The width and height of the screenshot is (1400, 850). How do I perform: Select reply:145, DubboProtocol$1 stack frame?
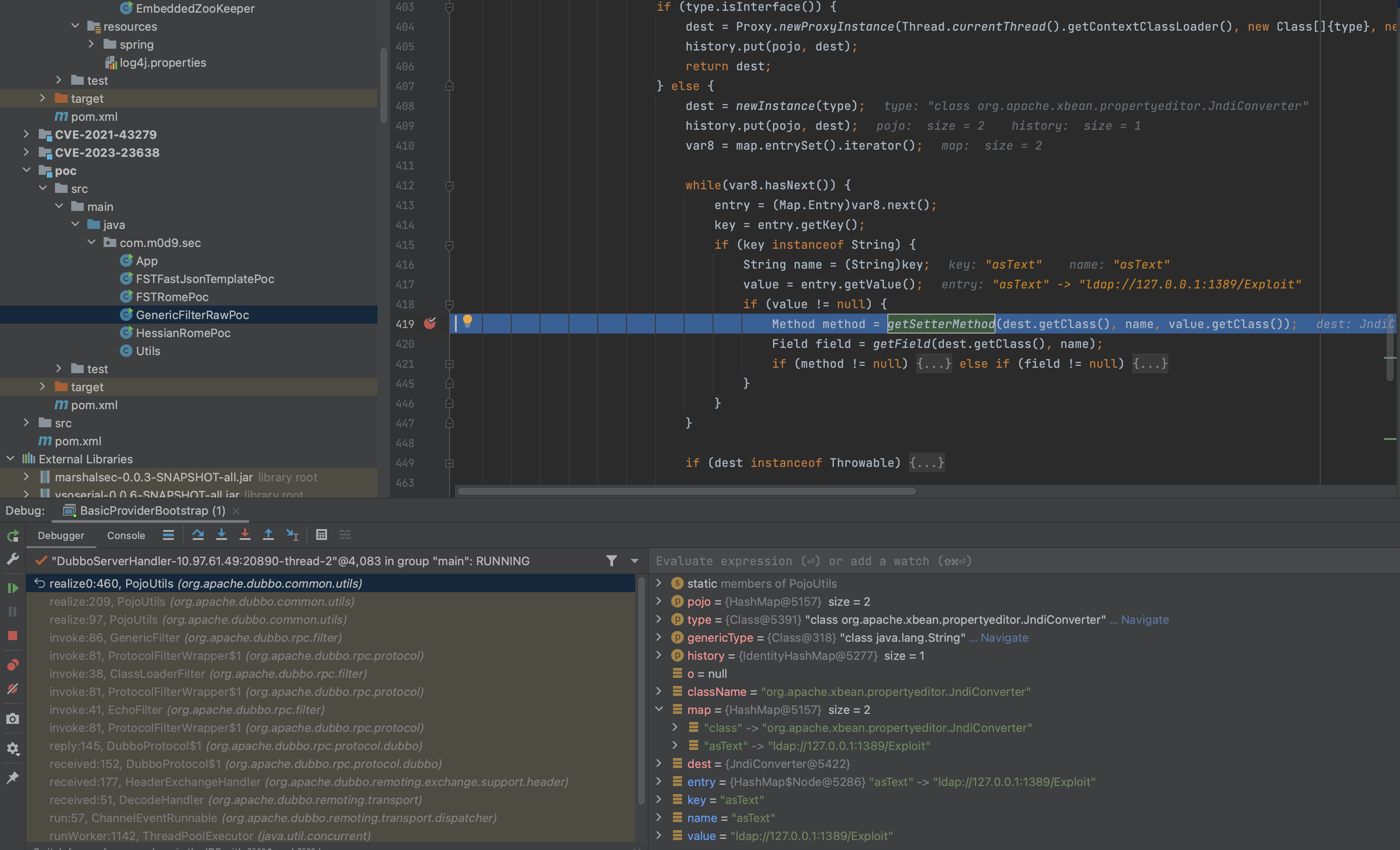click(236, 745)
